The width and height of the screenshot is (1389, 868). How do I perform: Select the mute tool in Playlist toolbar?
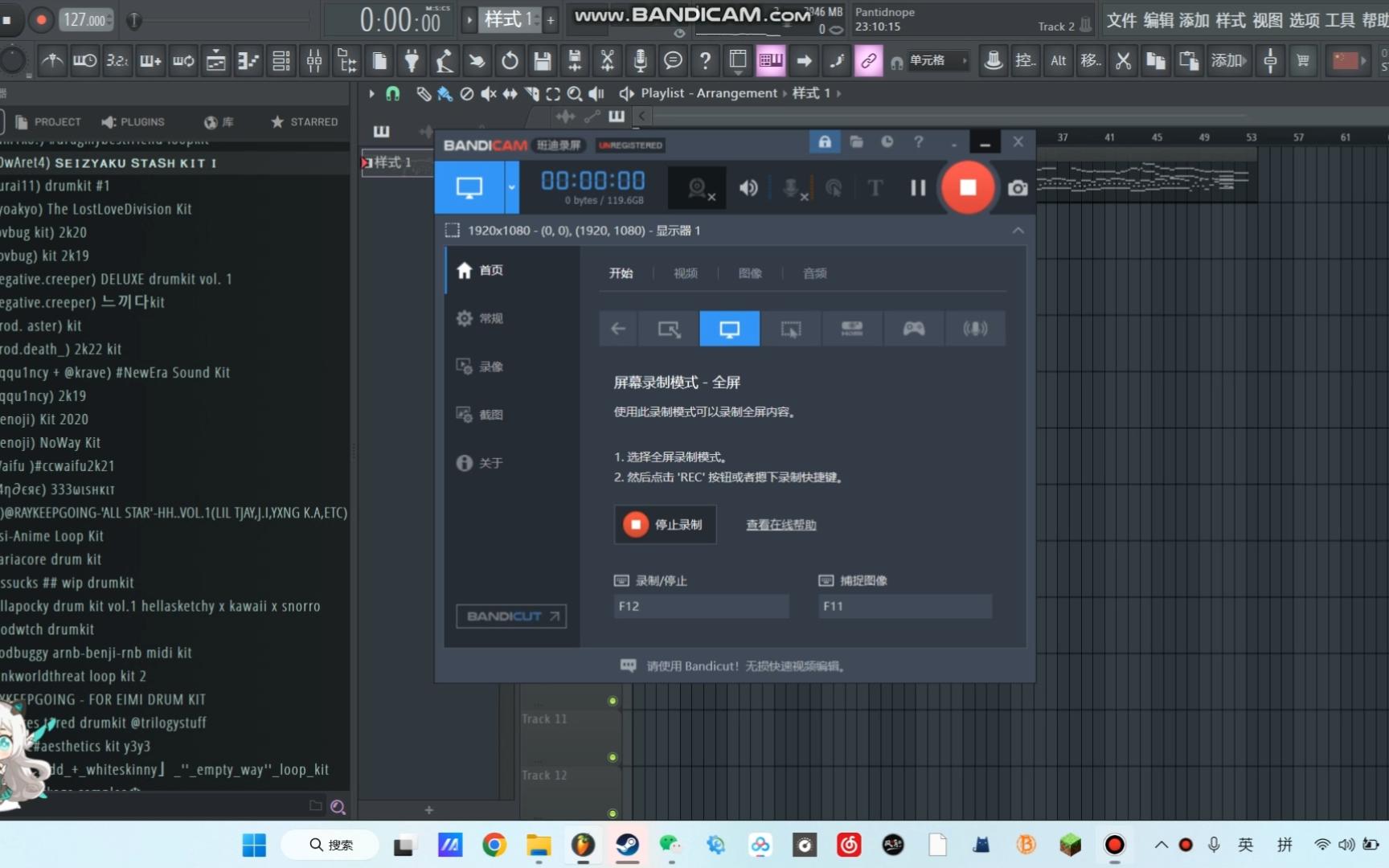(x=488, y=93)
